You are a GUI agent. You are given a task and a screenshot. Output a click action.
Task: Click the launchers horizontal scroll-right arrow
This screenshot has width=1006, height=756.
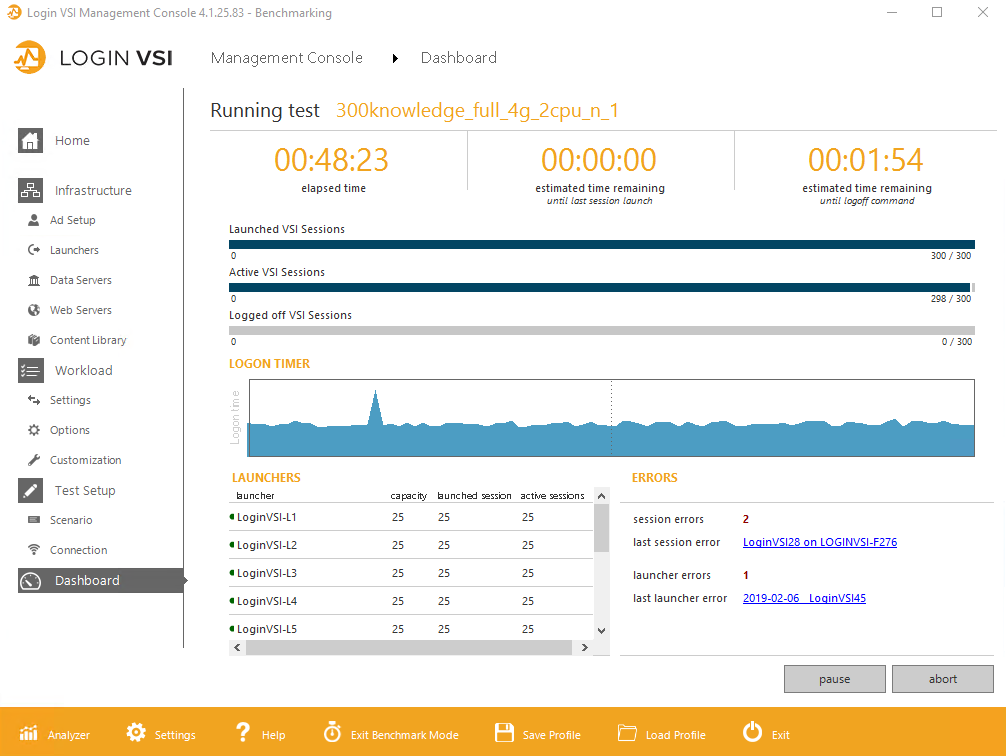point(584,648)
